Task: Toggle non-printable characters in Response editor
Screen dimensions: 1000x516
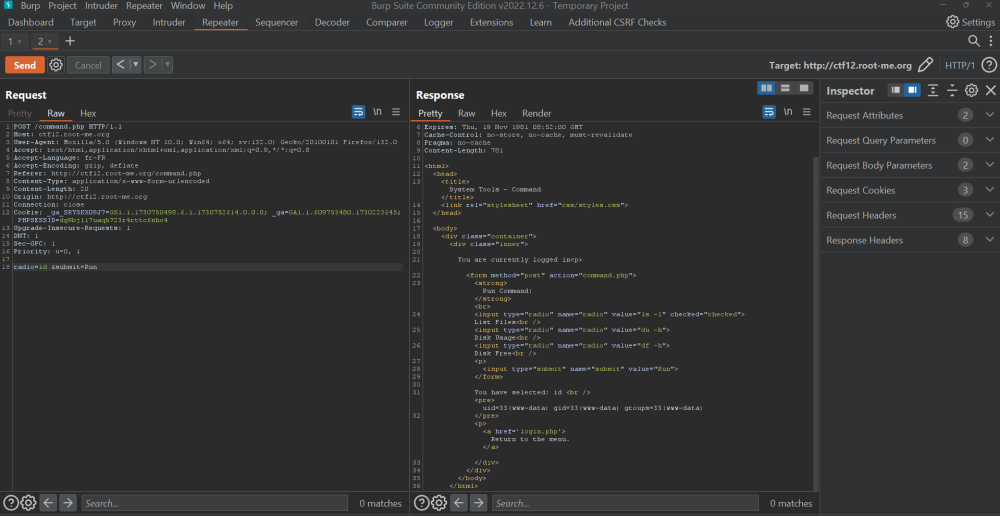Action: coord(788,112)
